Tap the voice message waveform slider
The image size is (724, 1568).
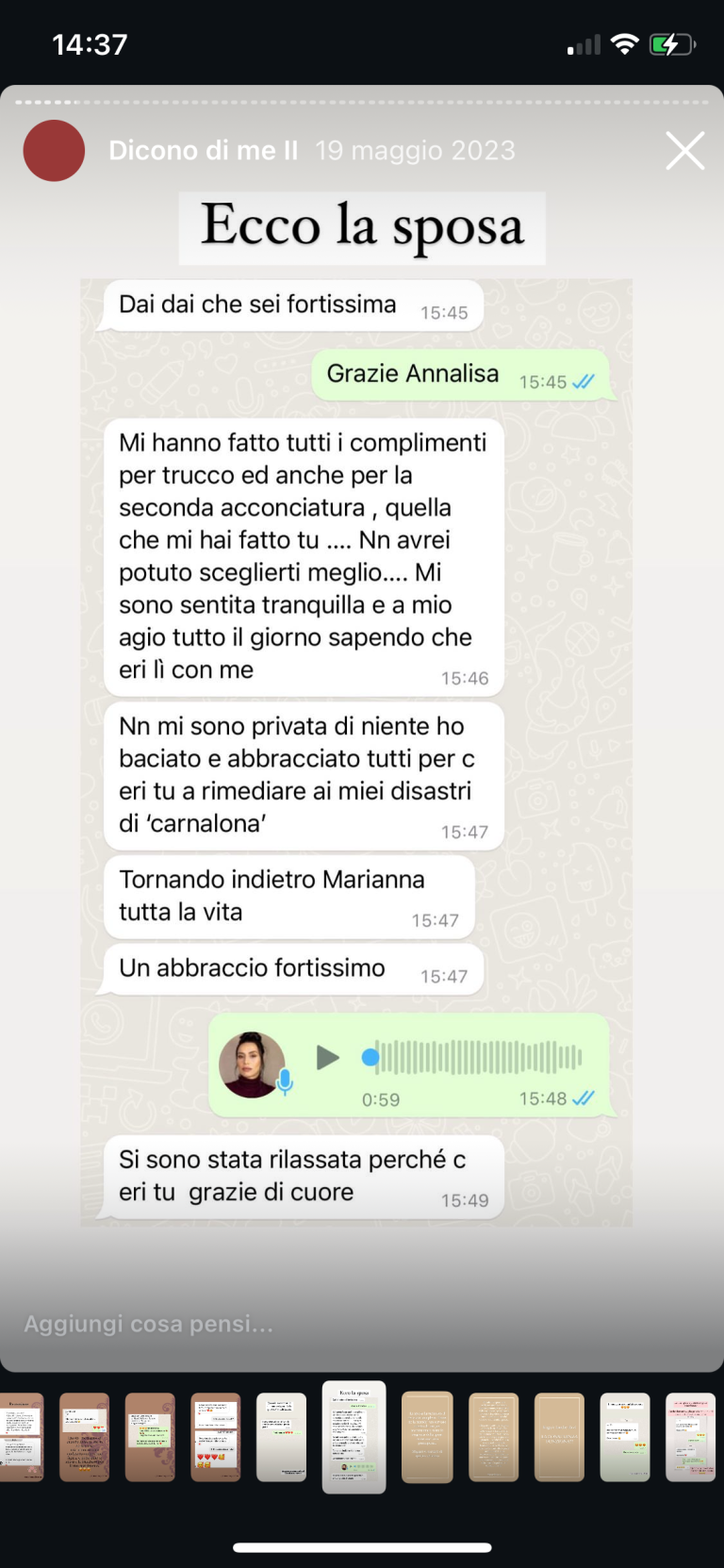pyautogui.click(x=472, y=1058)
